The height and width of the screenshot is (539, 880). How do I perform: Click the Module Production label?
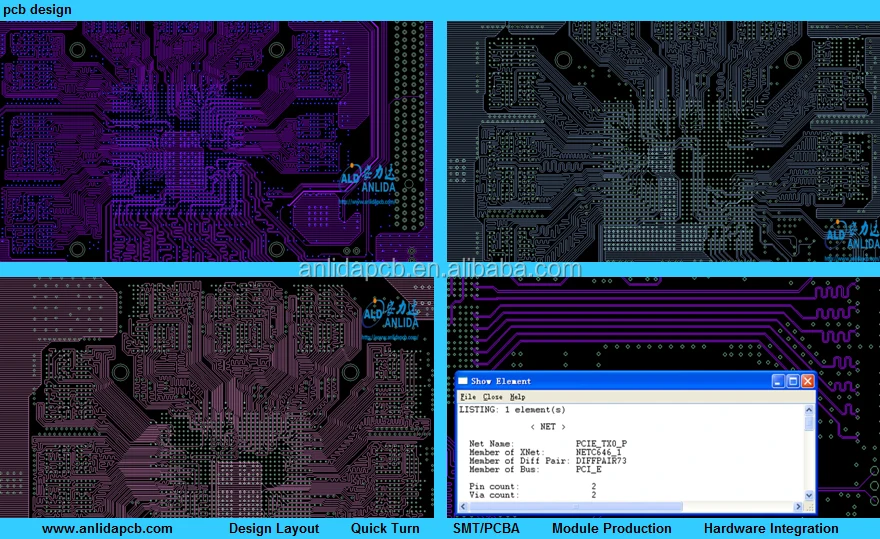[611, 528]
